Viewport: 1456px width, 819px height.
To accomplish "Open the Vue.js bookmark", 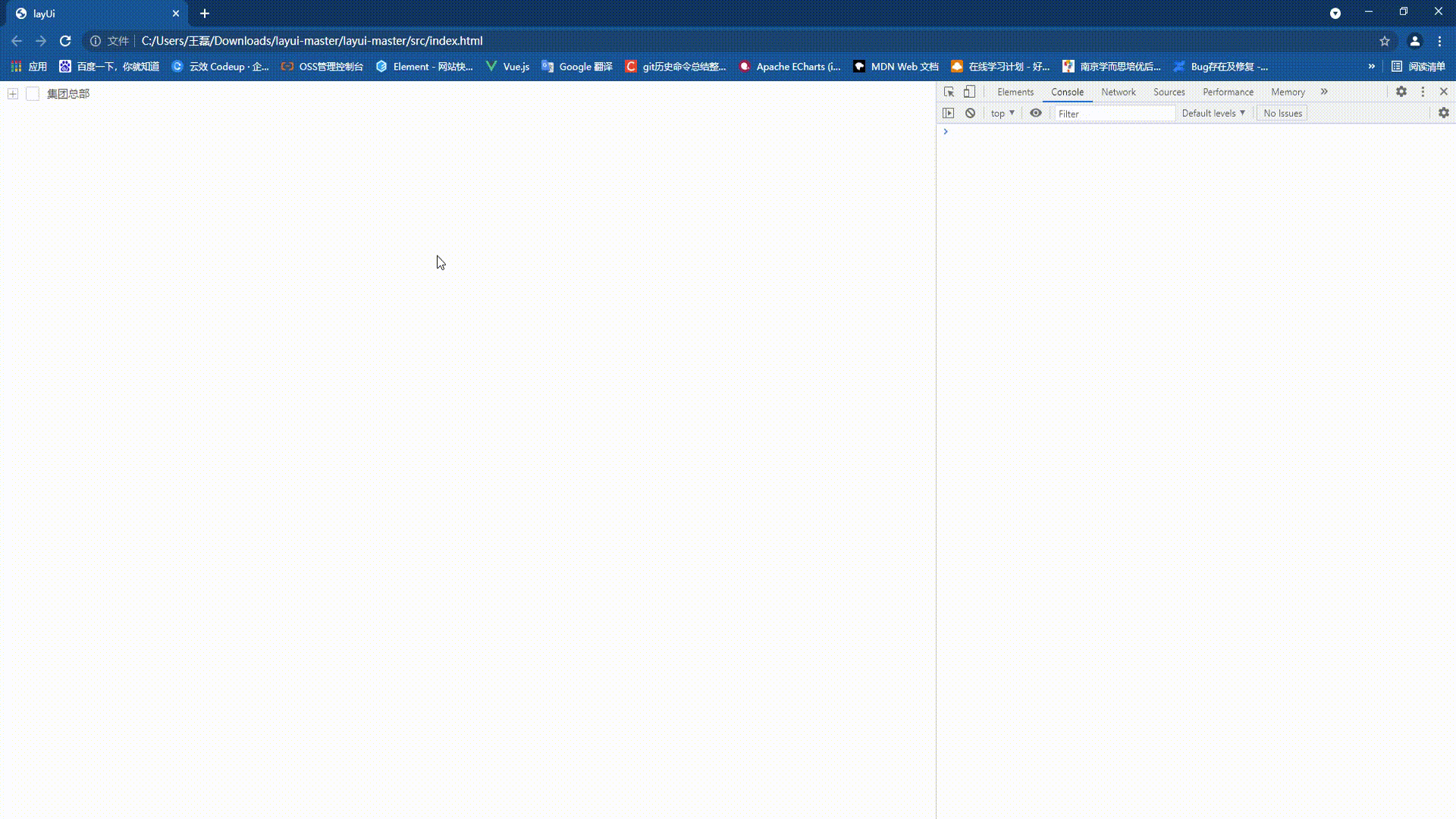I will [x=507, y=67].
